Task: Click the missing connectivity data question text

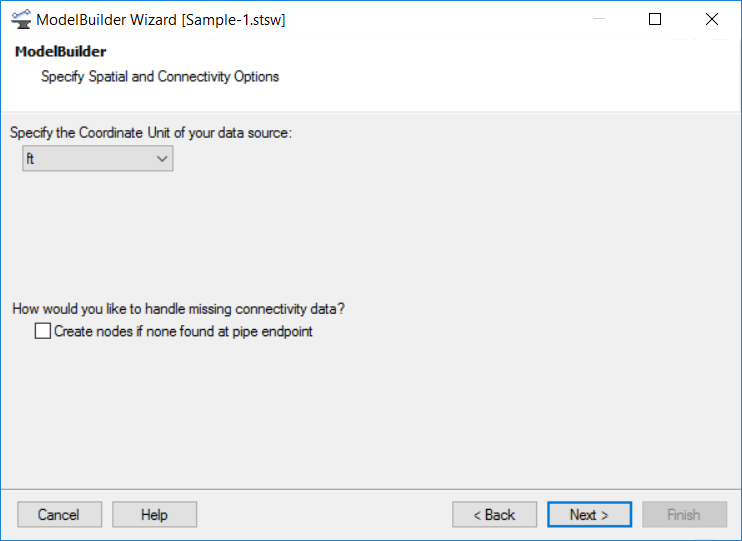Action: (178, 309)
